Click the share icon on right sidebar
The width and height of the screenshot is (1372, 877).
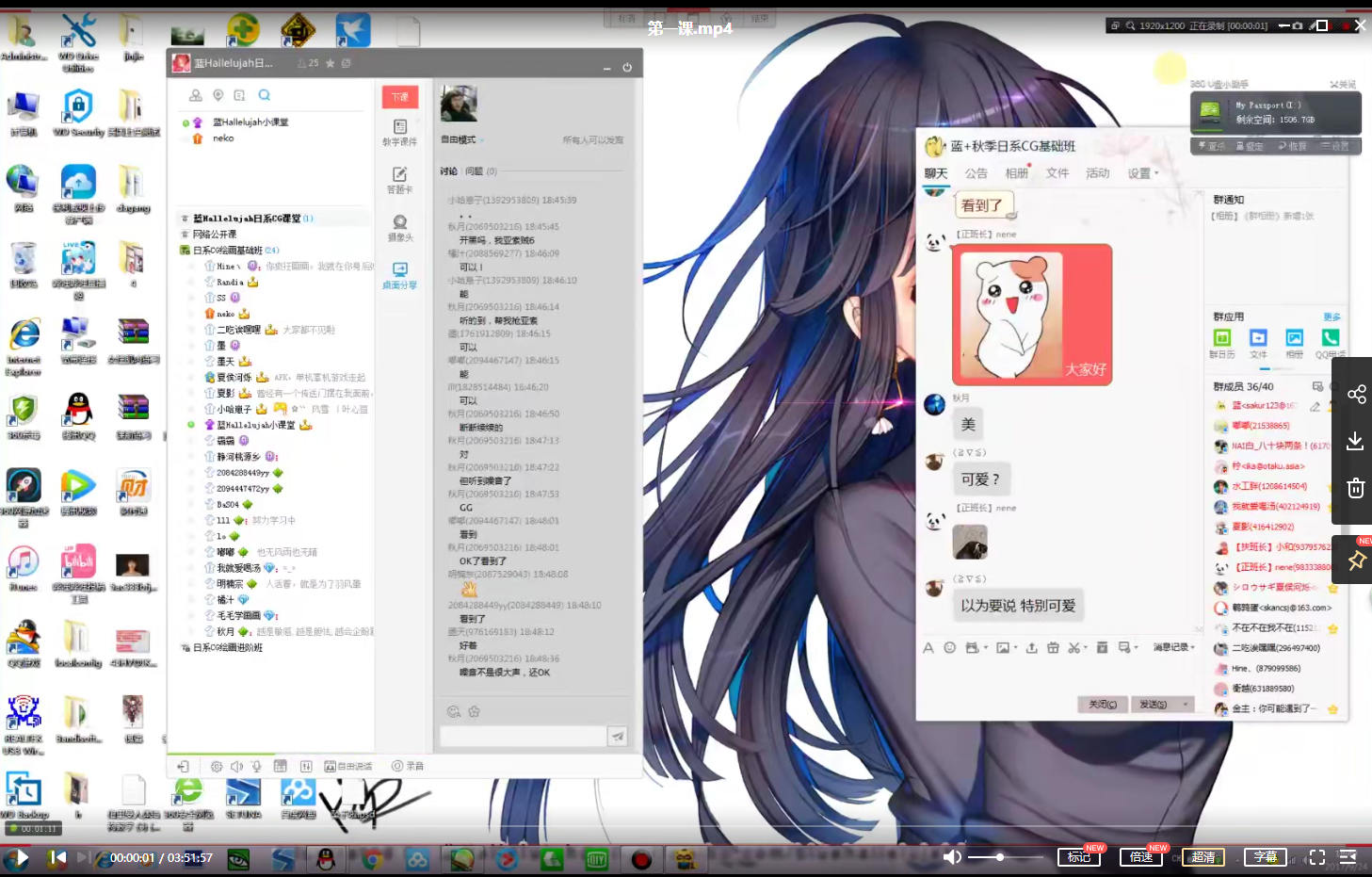[1356, 394]
